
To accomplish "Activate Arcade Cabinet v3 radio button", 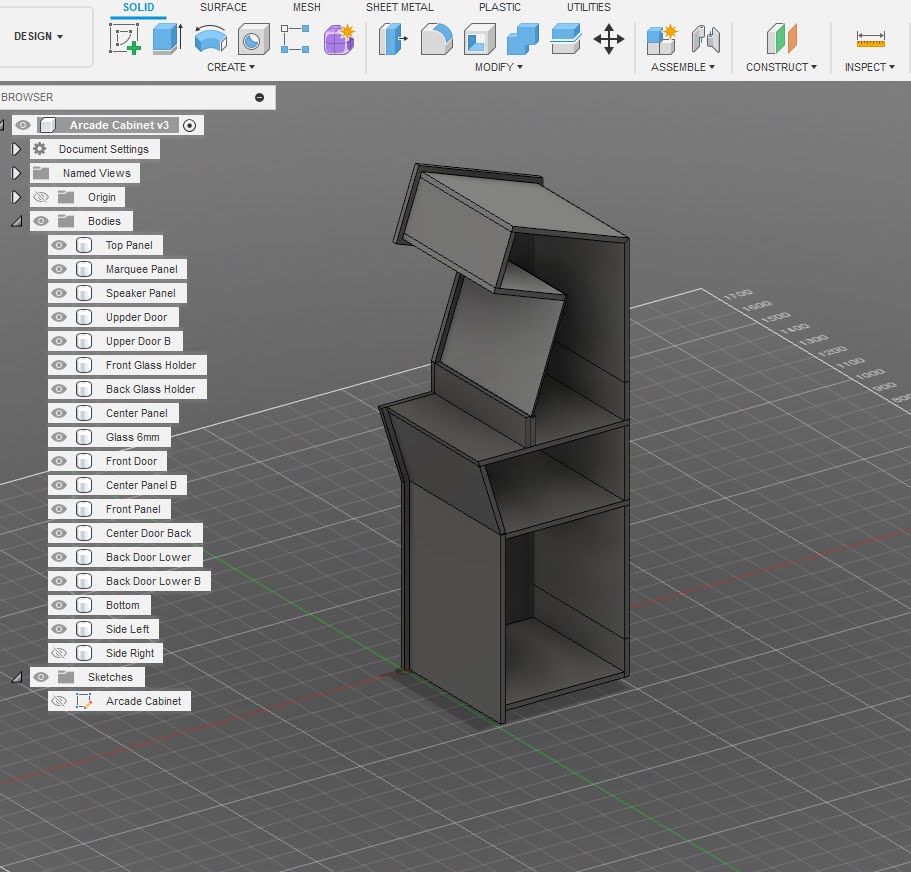I will (189, 125).
